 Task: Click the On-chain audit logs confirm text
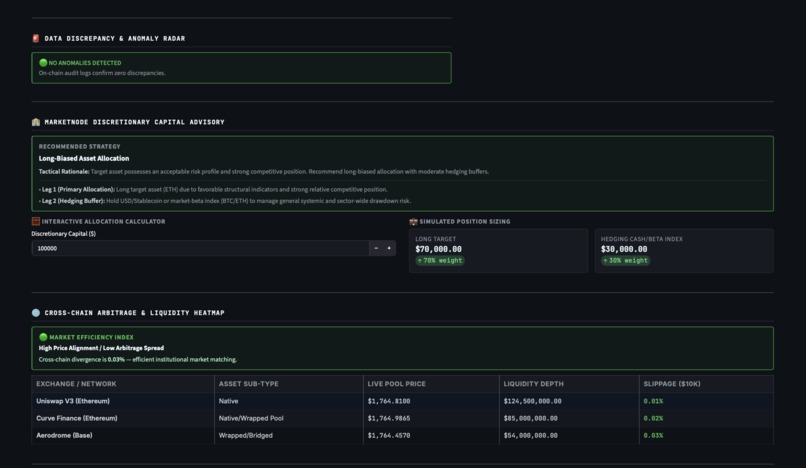tap(102, 73)
